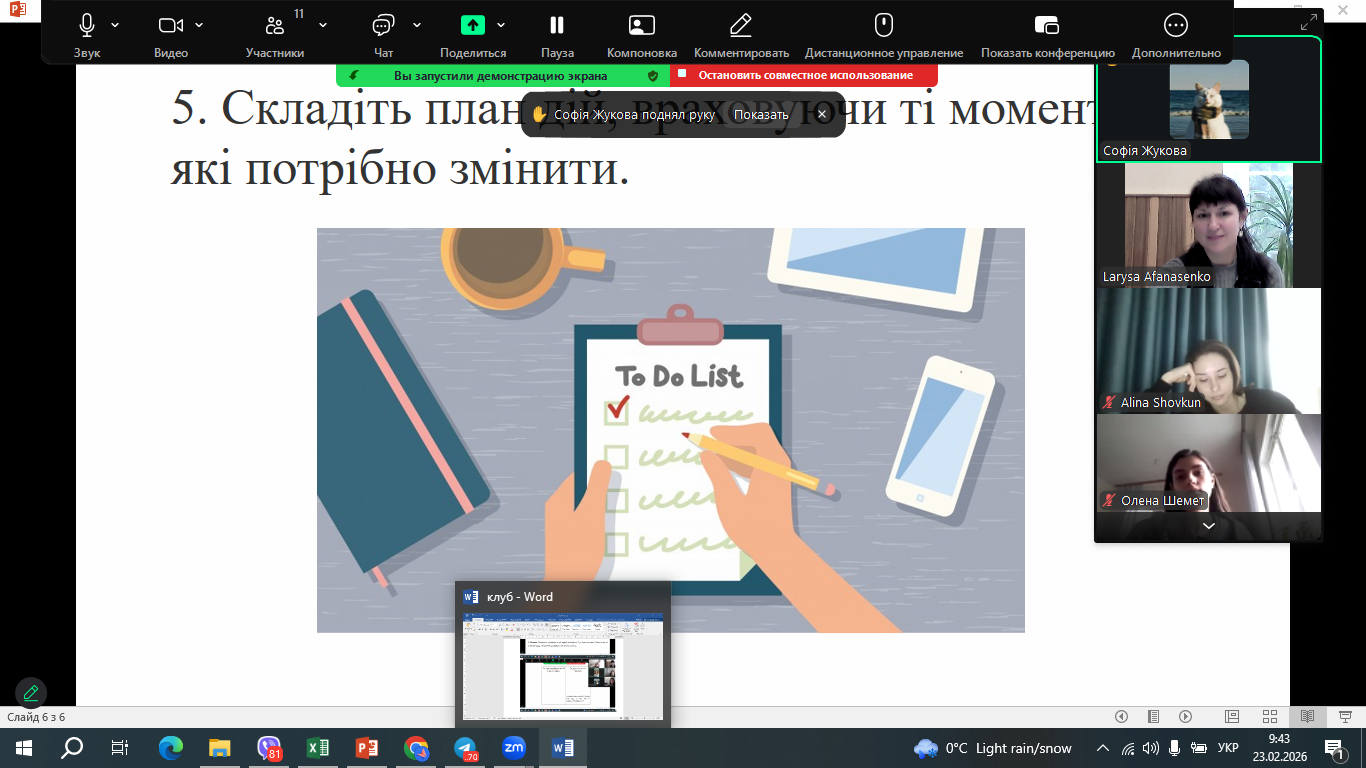Image resolution: width=1366 pixels, height=768 pixels.
Task: Pause screen sharing with Пауза
Action: [x=557, y=35]
